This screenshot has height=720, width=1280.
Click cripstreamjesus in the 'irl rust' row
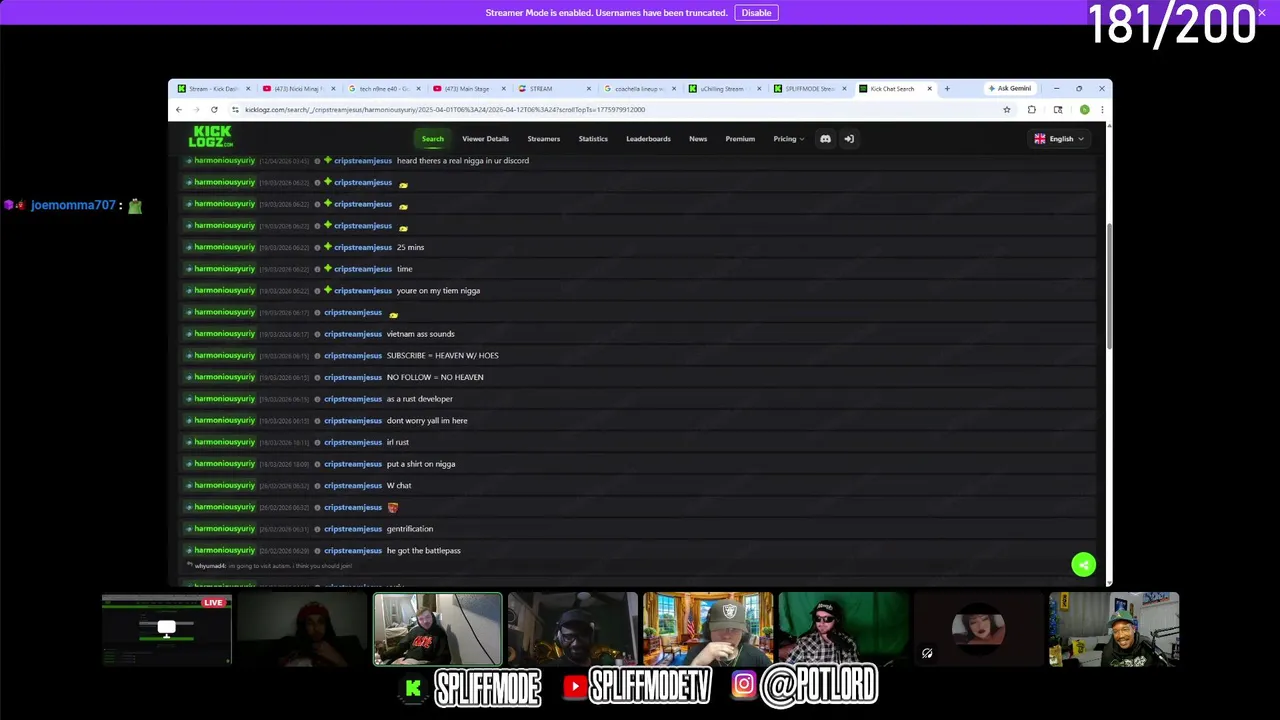click(353, 442)
